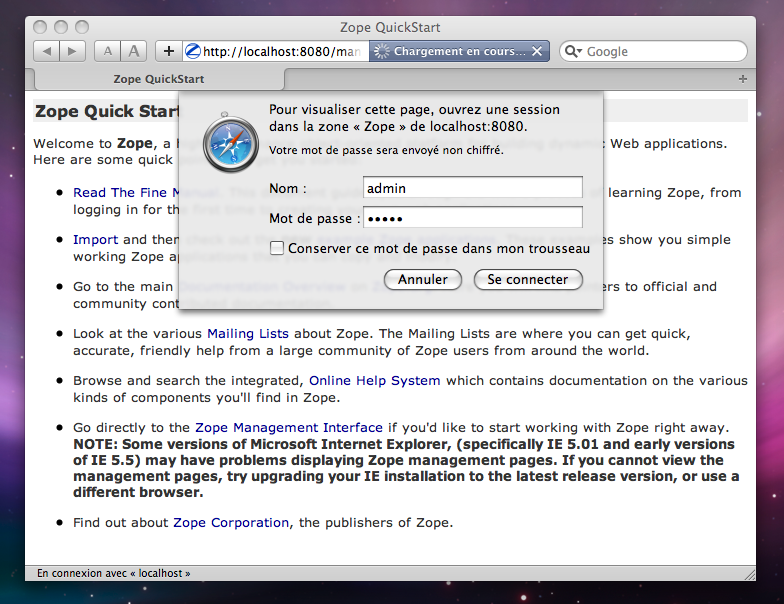Click the Safari compass icon in dialog
Viewport: 784px width, 604px height.
pos(230,144)
